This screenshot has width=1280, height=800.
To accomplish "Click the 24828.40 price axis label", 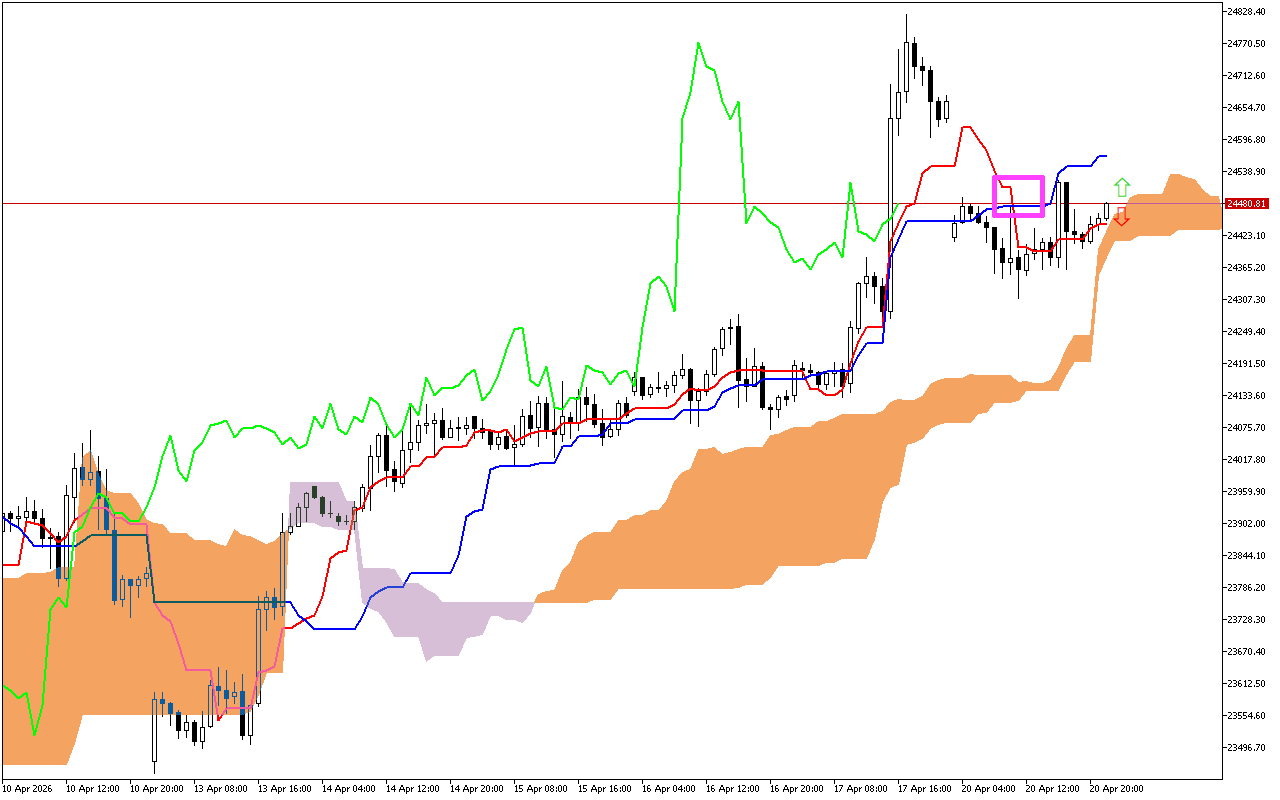I will coord(1246,11).
